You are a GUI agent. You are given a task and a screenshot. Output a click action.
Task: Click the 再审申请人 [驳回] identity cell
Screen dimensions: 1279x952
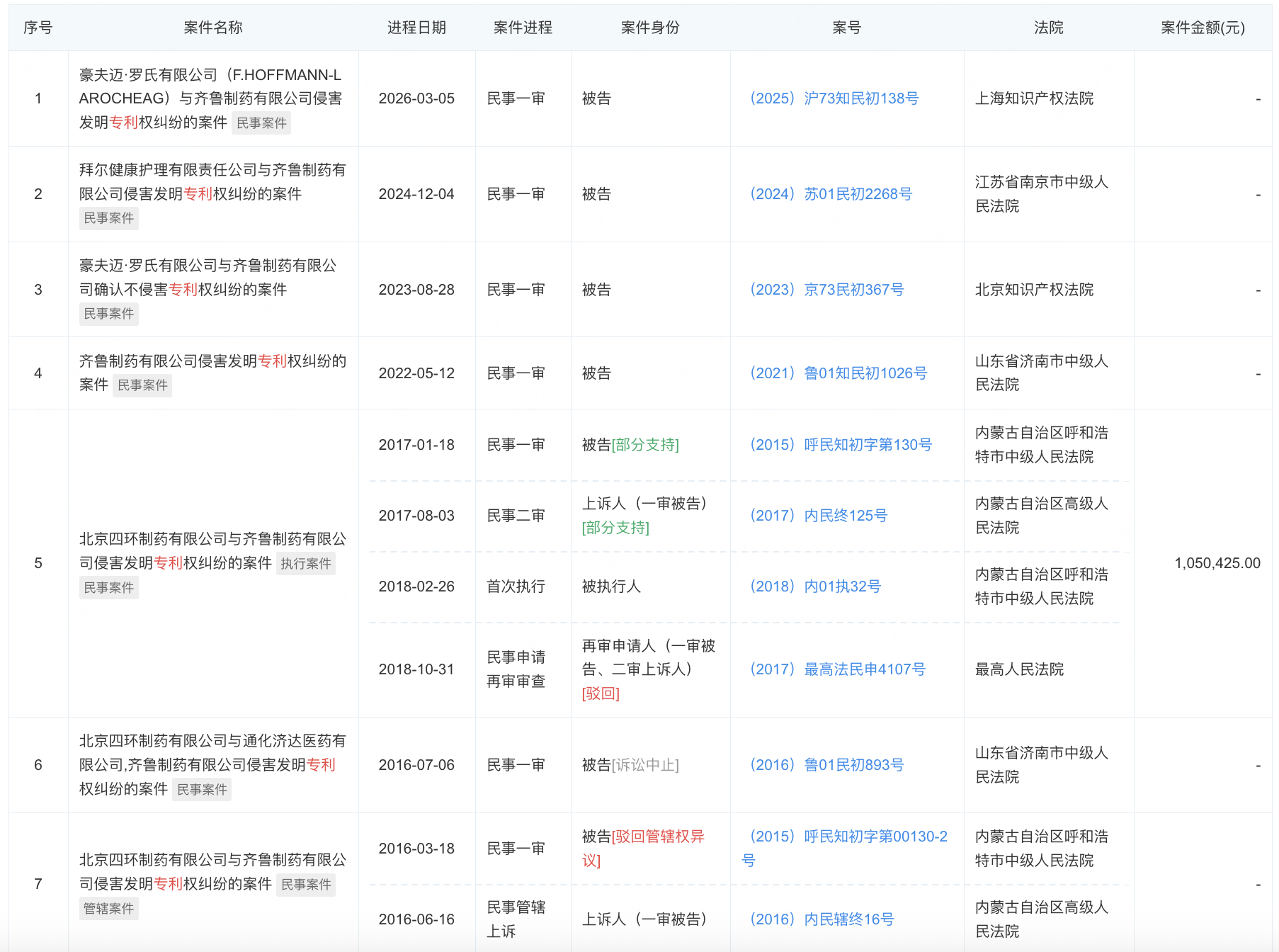coord(649,669)
